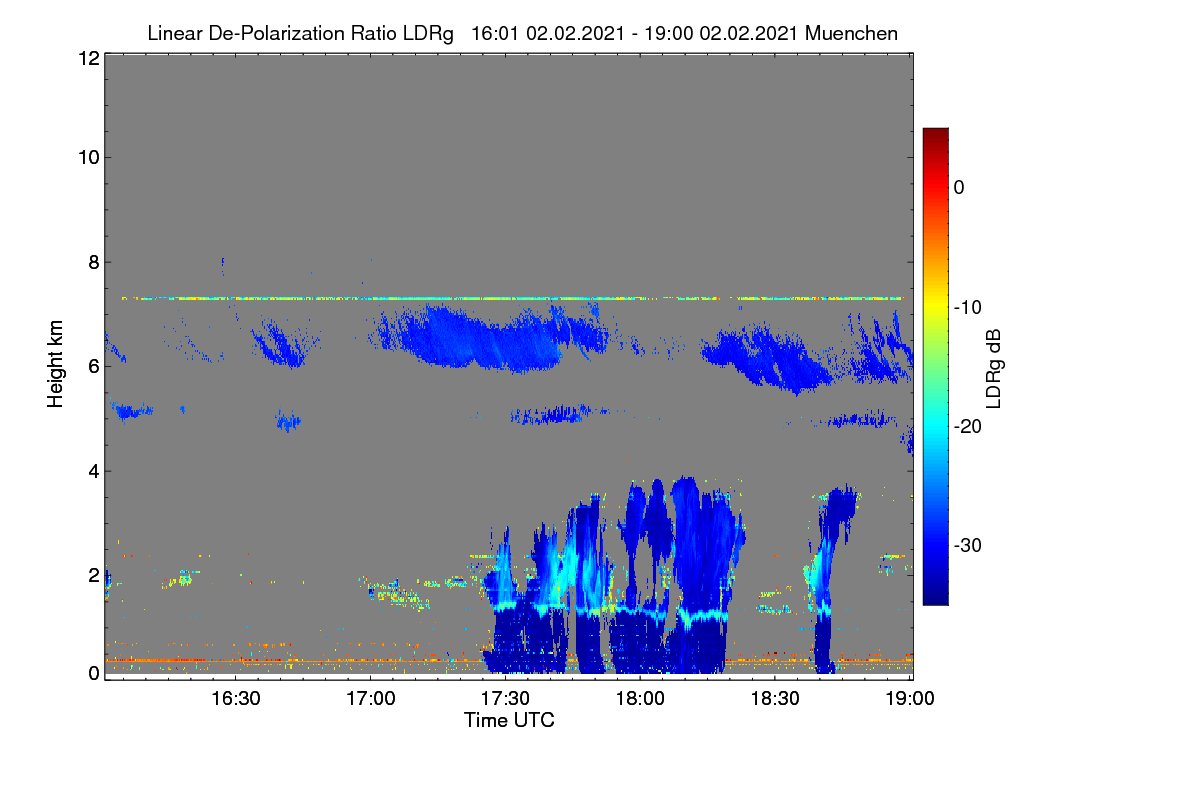Image resolution: width=1200 pixels, height=800 pixels.
Task: Click the 17:00 time axis label
Action: point(370,699)
